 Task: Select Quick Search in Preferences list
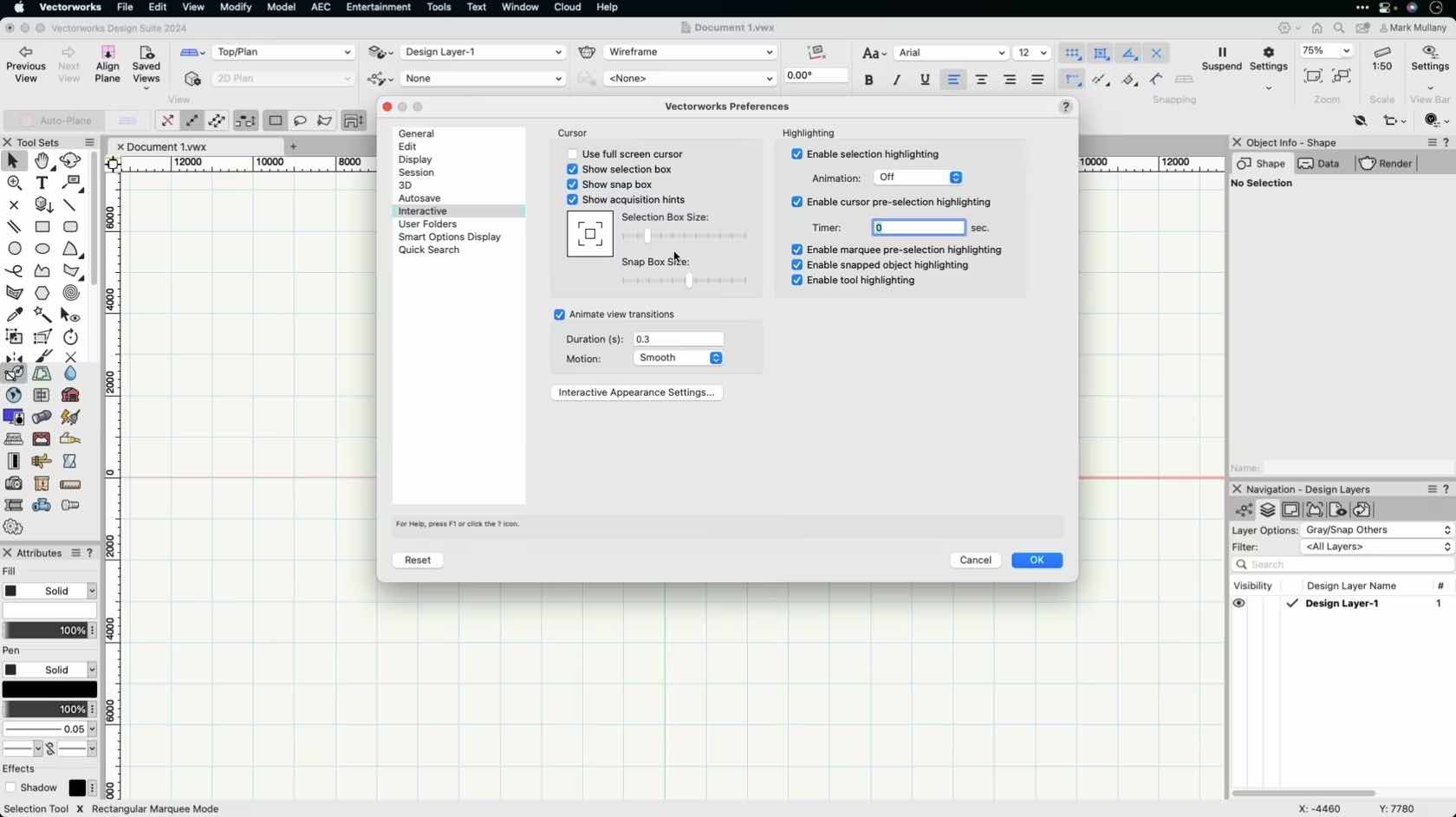[429, 250]
